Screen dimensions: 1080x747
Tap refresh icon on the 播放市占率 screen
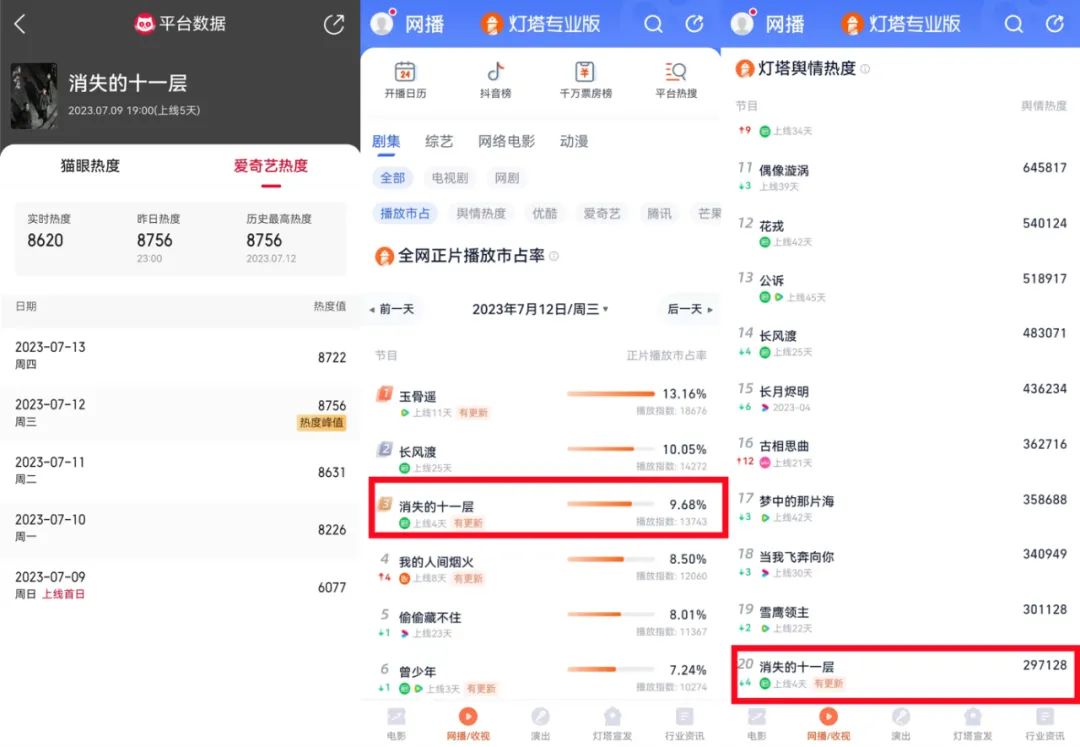click(694, 24)
